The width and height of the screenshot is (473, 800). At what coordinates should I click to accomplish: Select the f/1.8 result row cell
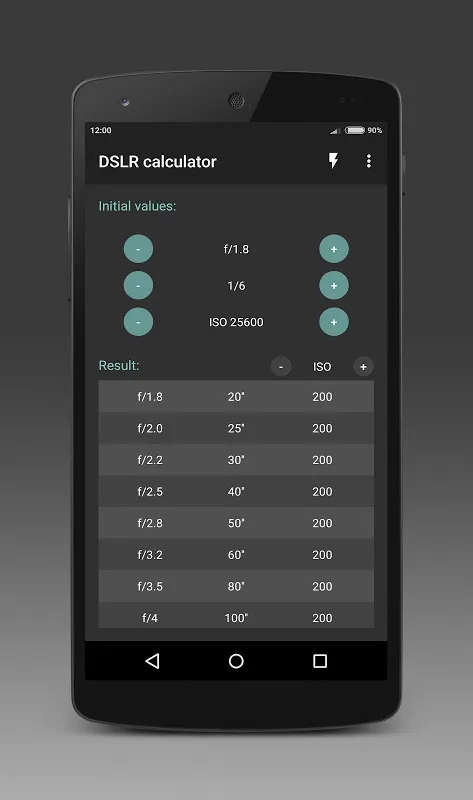(x=150, y=396)
